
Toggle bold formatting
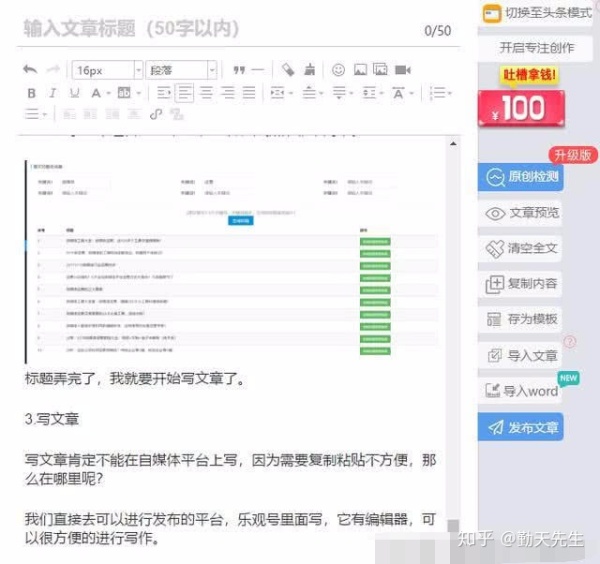click(32, 93)
